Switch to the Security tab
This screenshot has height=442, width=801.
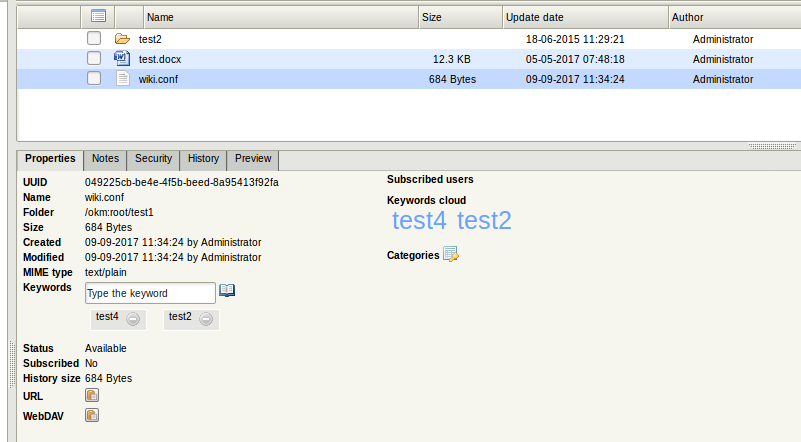click(153, 159)
